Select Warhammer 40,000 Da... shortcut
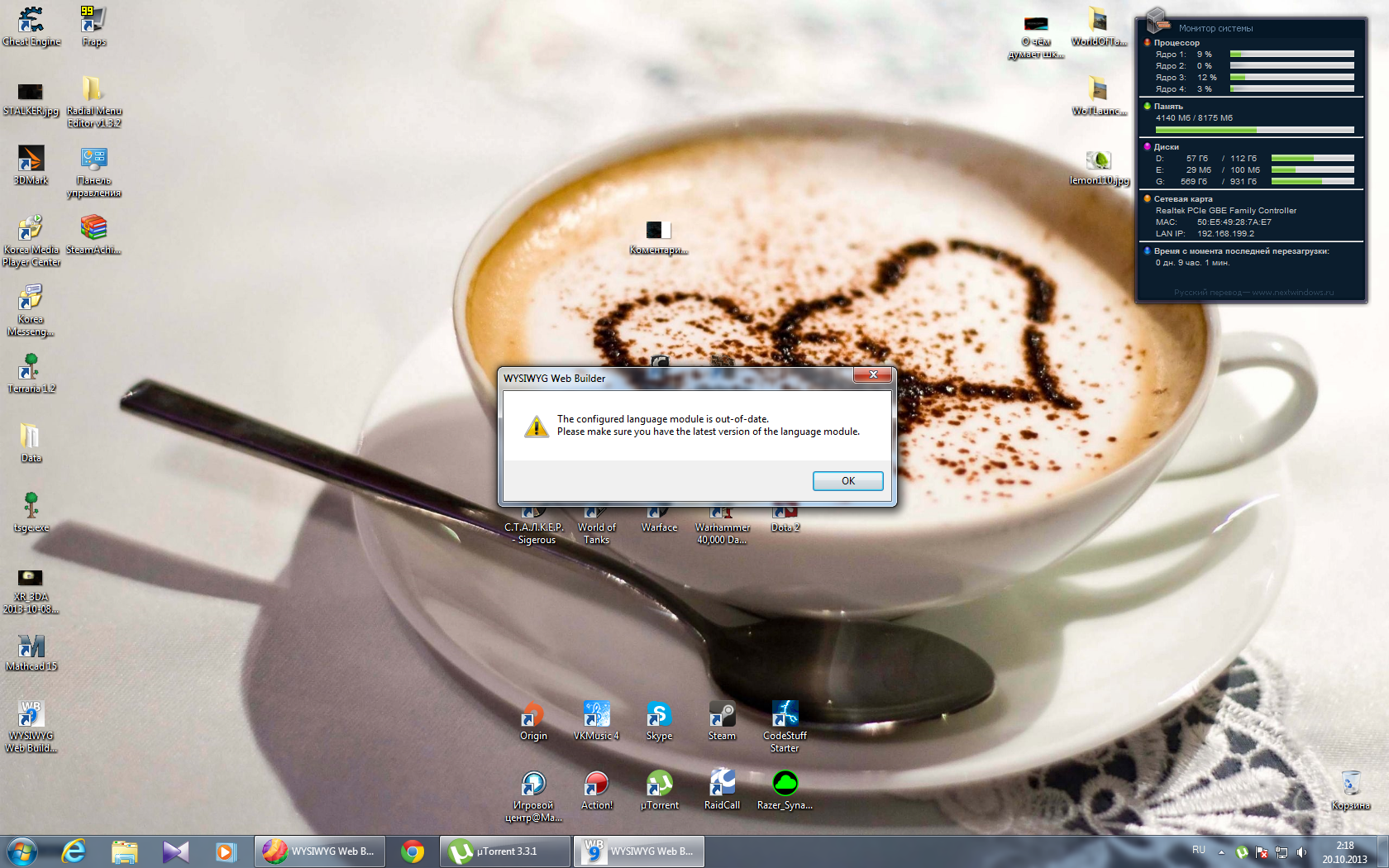The image size is (1389, 868). (722, 527)
